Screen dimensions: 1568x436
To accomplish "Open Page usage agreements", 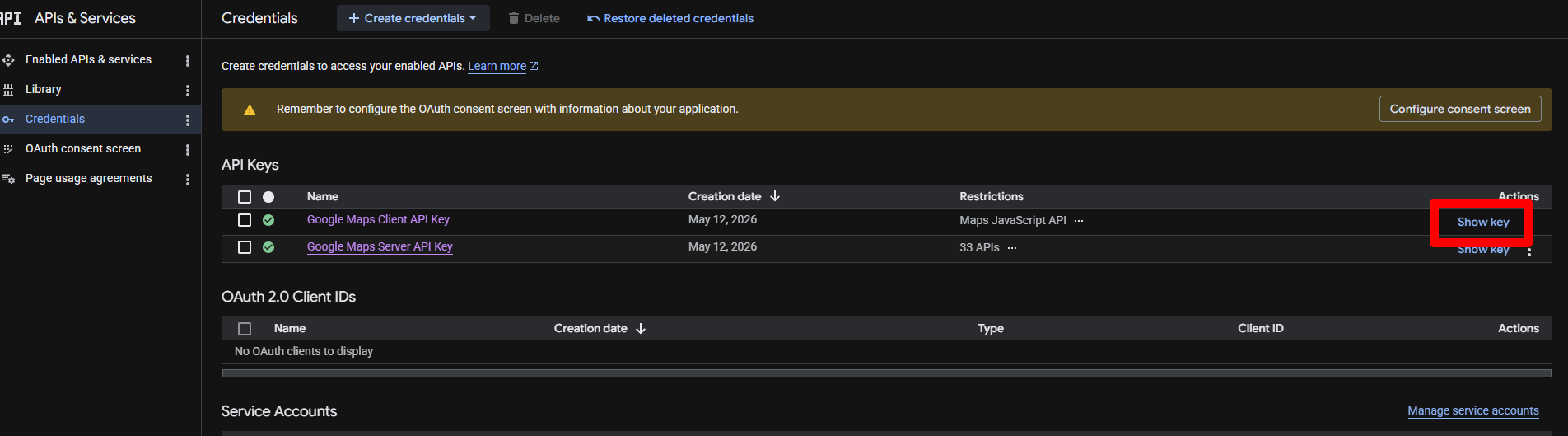I will pos(89,178).
